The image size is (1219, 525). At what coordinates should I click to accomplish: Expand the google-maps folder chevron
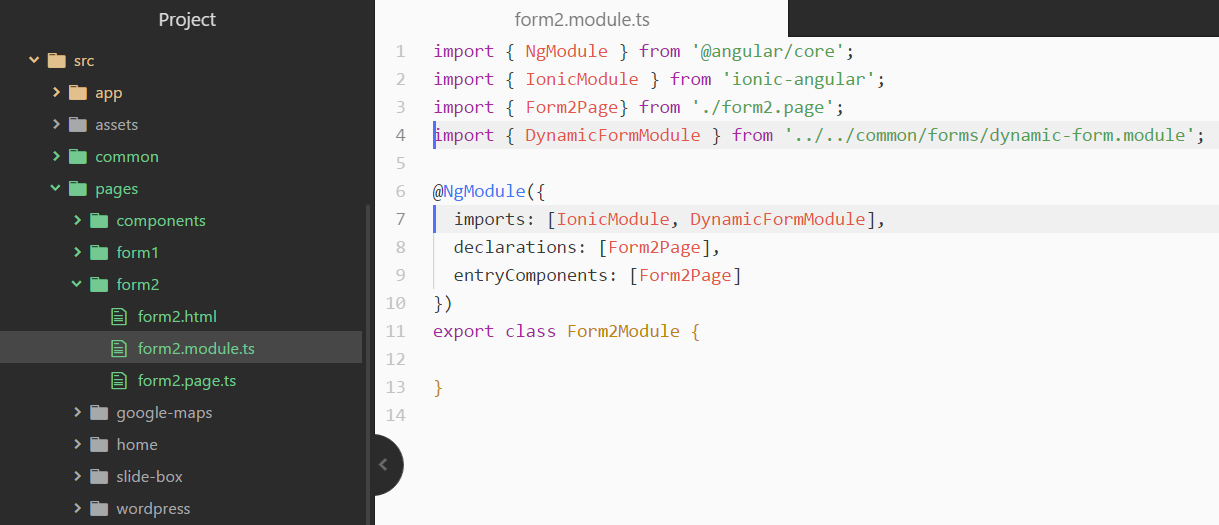[x=77, y=413]
